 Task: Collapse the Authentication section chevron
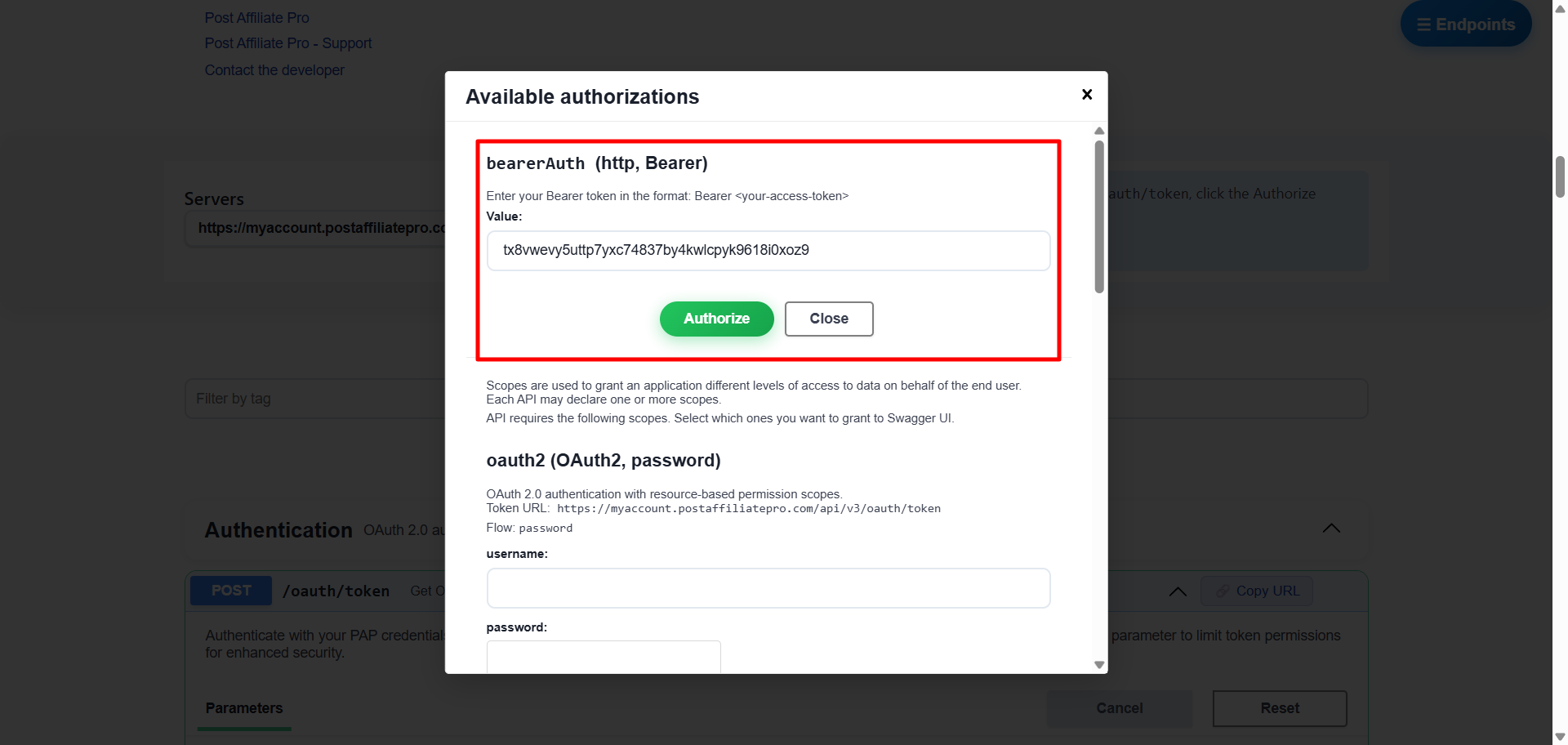point(1331,529)
